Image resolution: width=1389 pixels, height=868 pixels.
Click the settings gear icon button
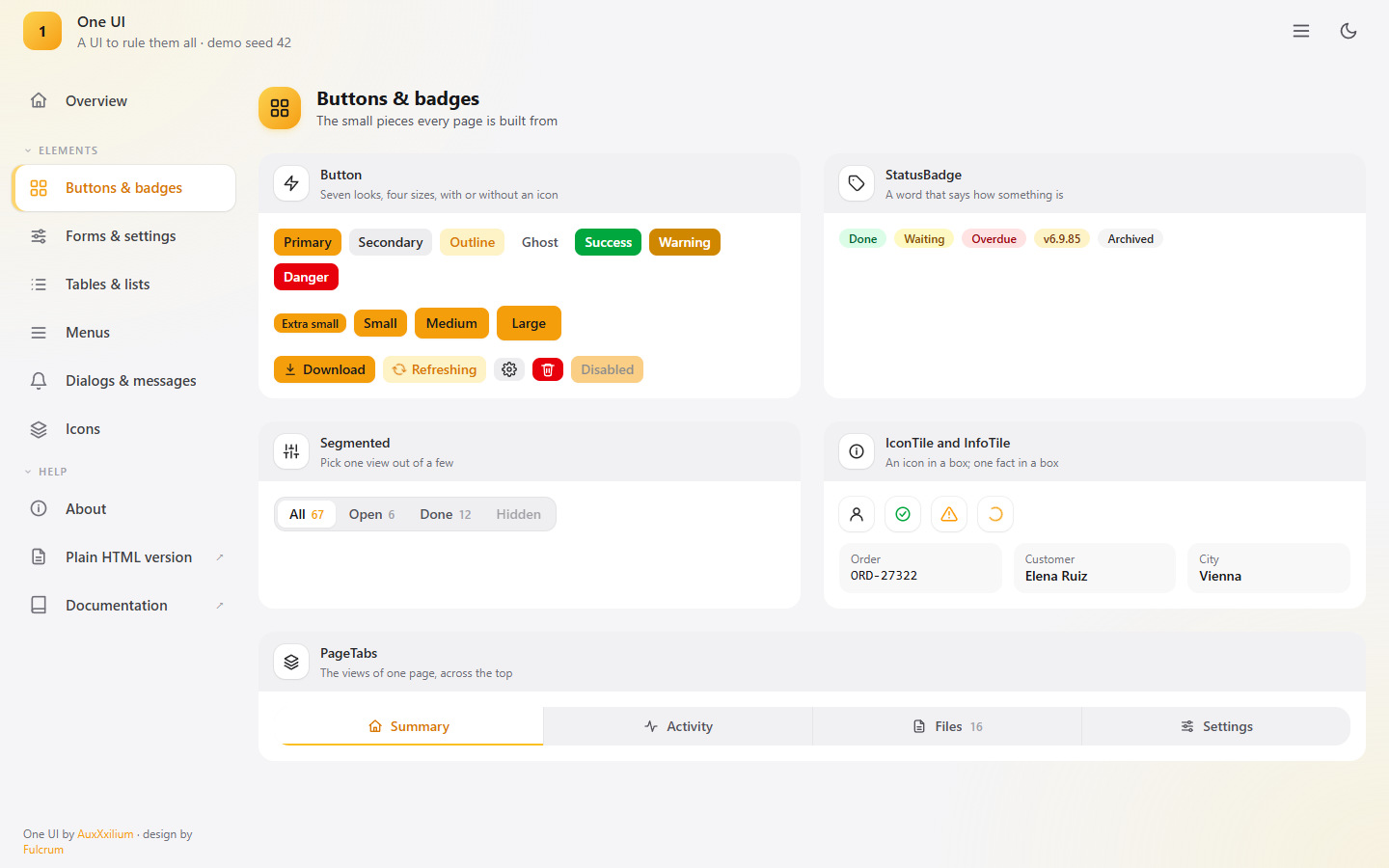(509, 369)
